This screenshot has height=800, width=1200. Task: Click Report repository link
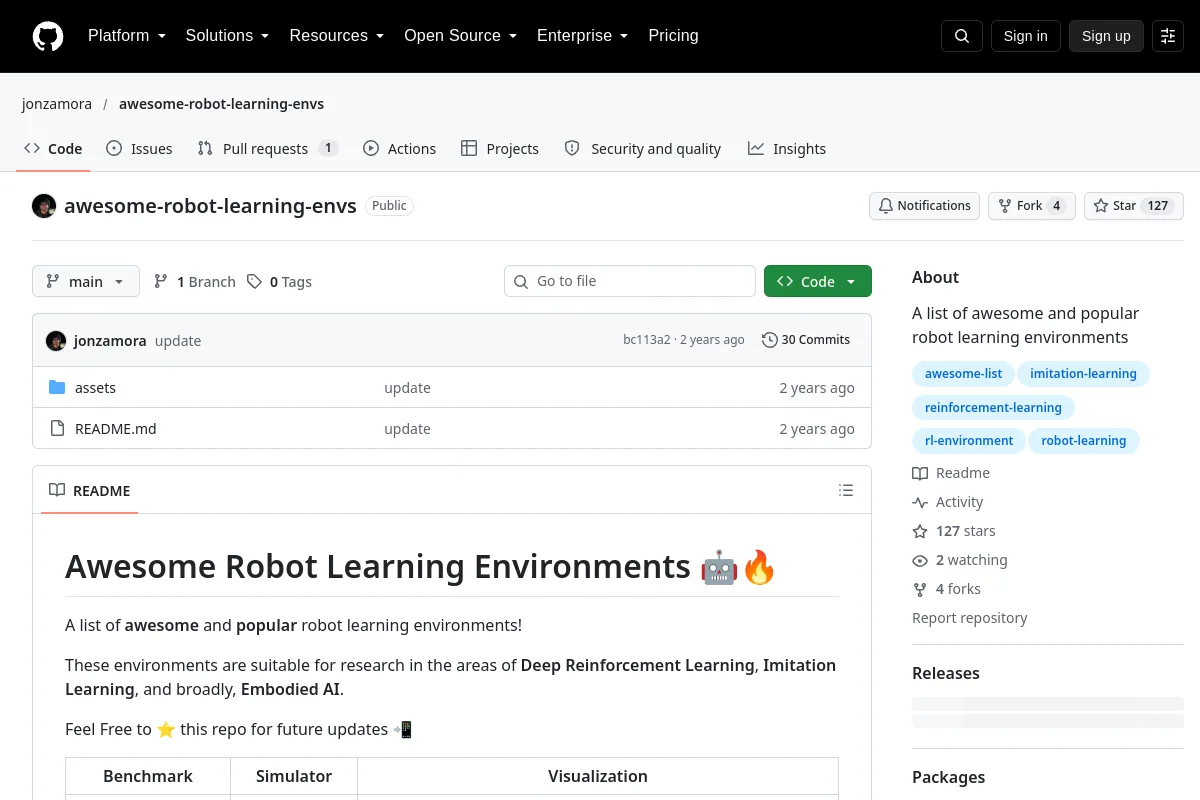[970, 618]
